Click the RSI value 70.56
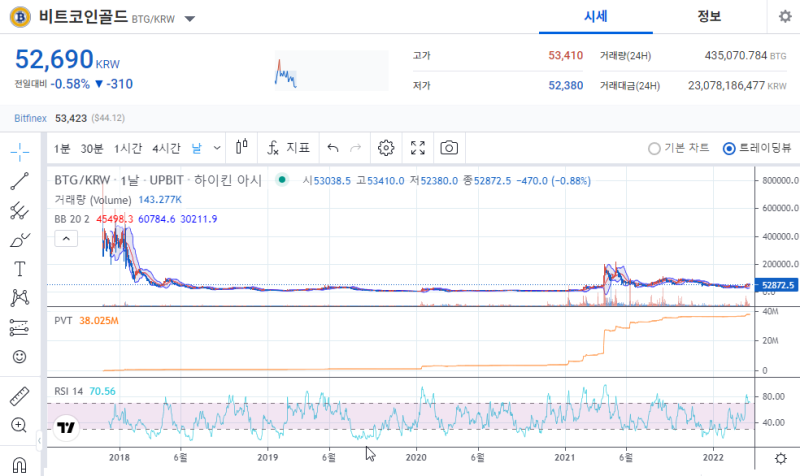 [x=102, y=391]
